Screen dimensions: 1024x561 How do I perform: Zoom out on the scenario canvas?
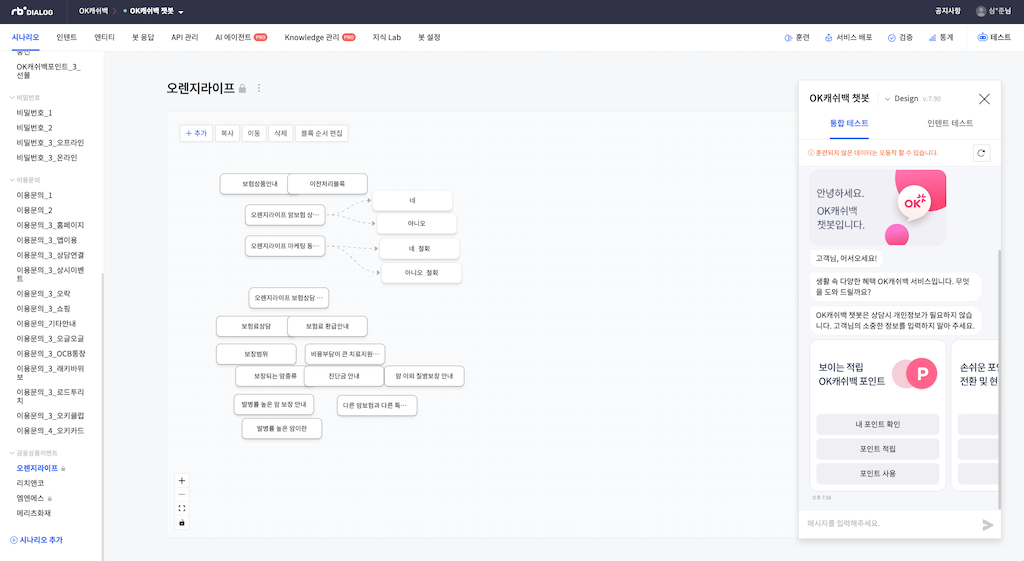181,494
